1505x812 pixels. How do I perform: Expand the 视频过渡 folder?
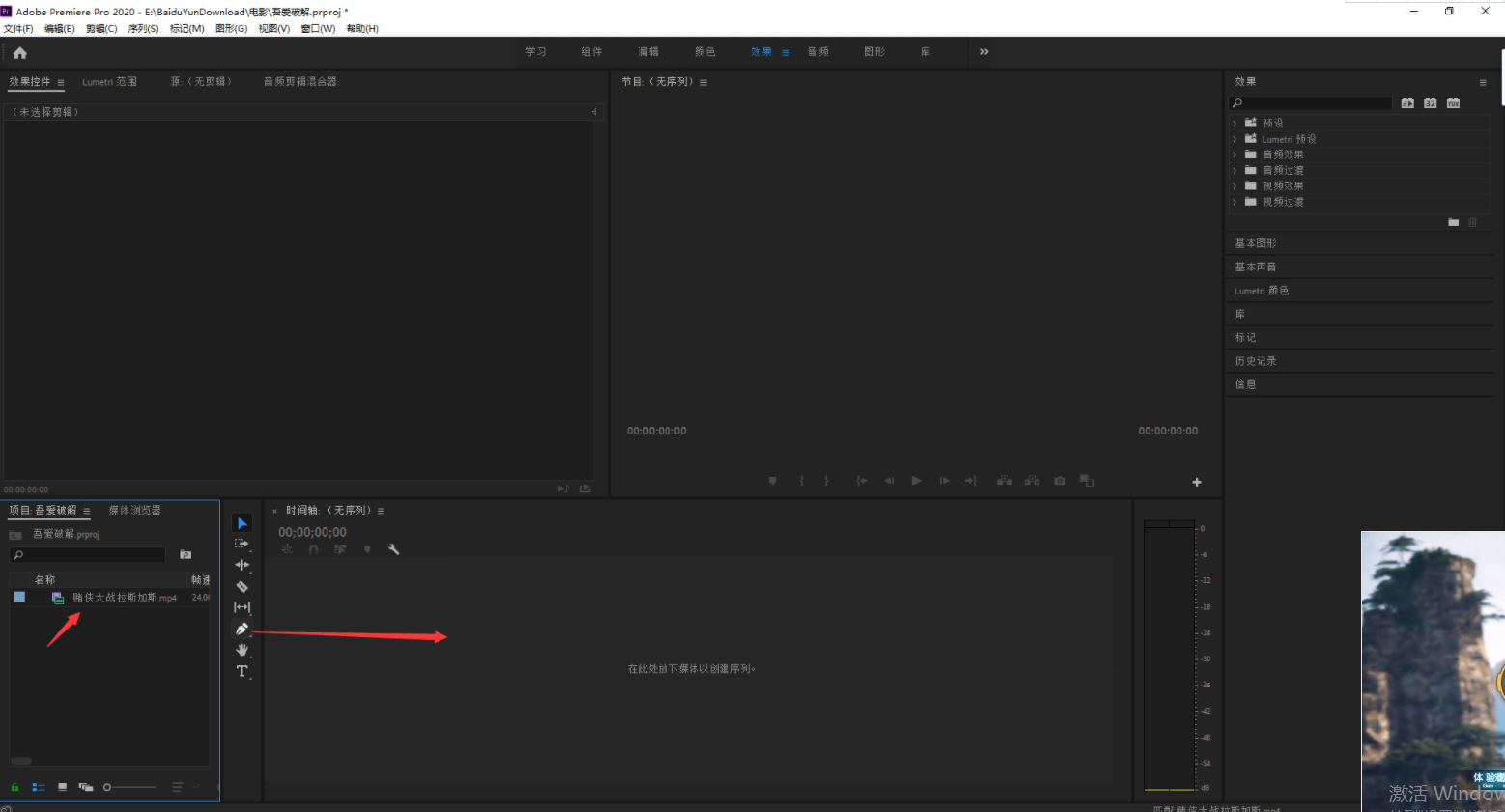click(x=1235, y=202)
